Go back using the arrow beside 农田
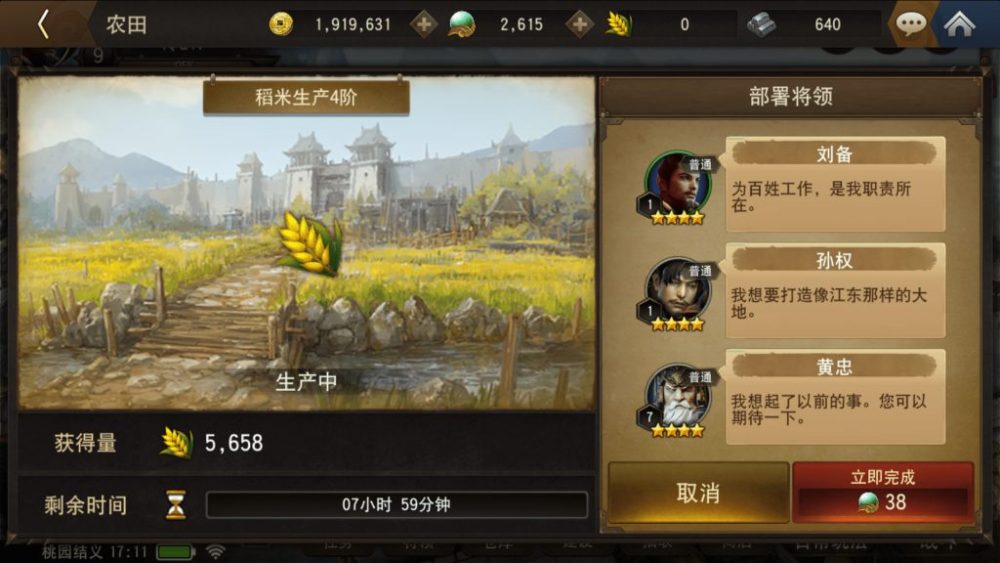Viewport: 1000px width, 563px height. pyautogui.click(x=43, y=25)
